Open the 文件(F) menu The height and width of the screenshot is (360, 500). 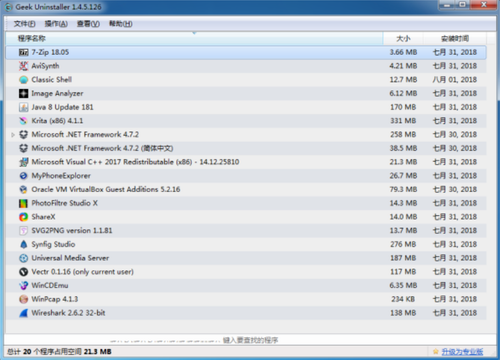(x=24, y=24)
